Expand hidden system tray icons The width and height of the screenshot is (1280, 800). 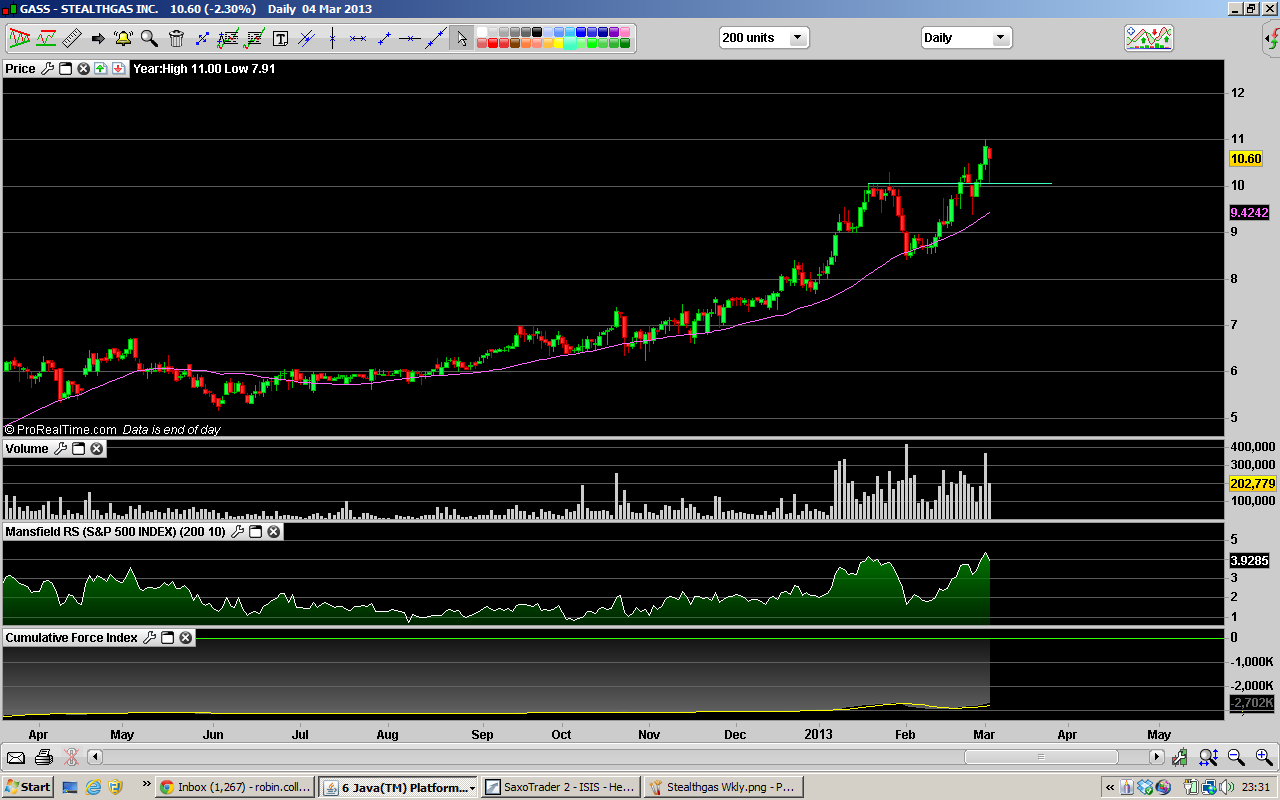point(1110,787)
